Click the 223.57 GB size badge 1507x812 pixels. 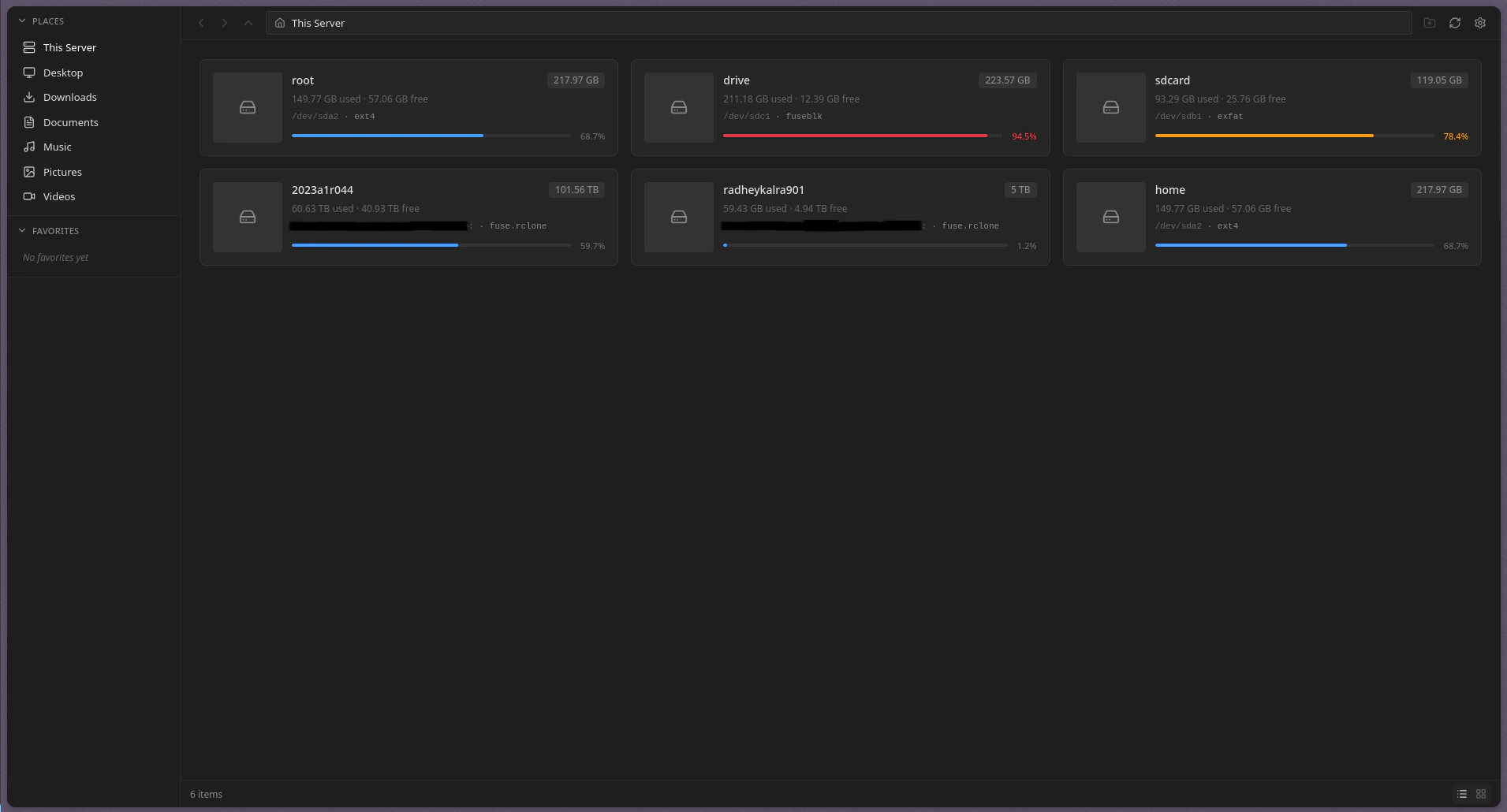point(1007,80)
